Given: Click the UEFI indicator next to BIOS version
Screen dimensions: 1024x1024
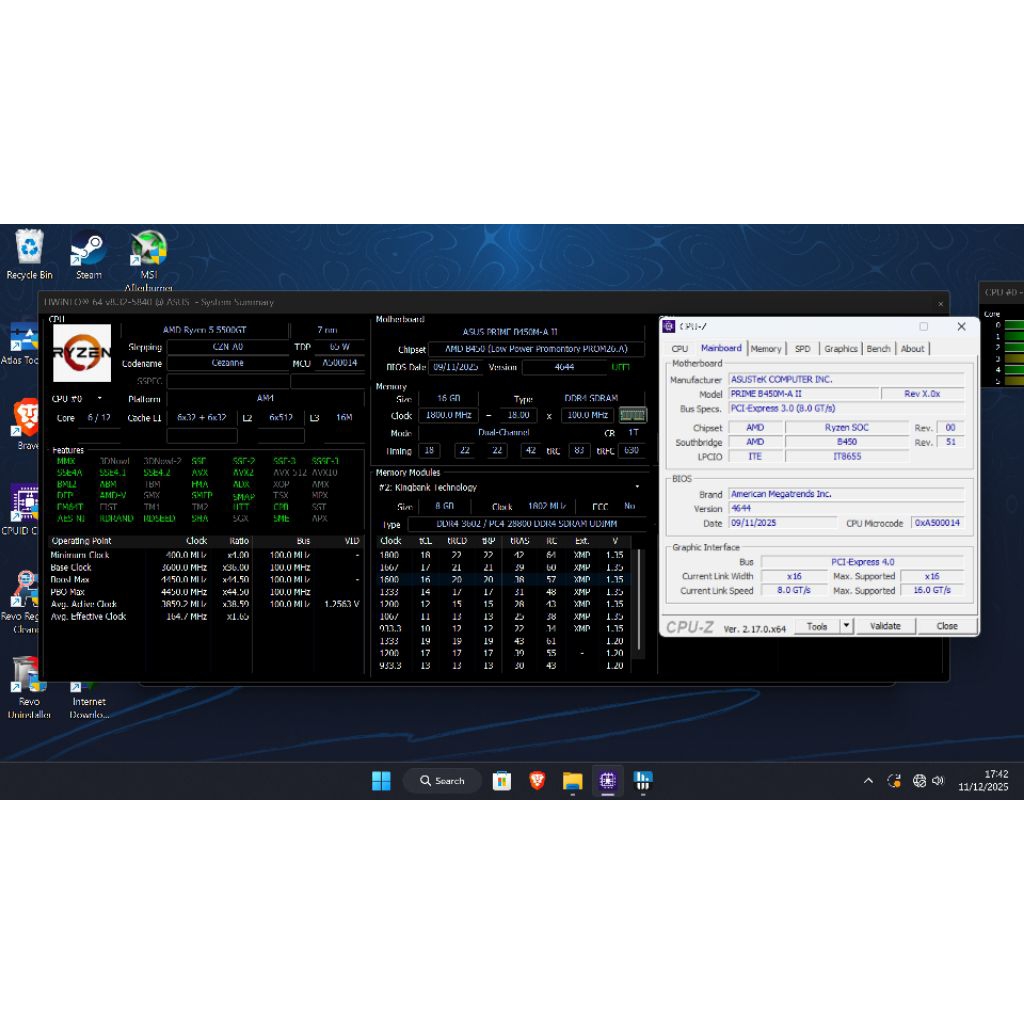Looking at the screenshot, I should pyautogui.click(x=620, y=367).
